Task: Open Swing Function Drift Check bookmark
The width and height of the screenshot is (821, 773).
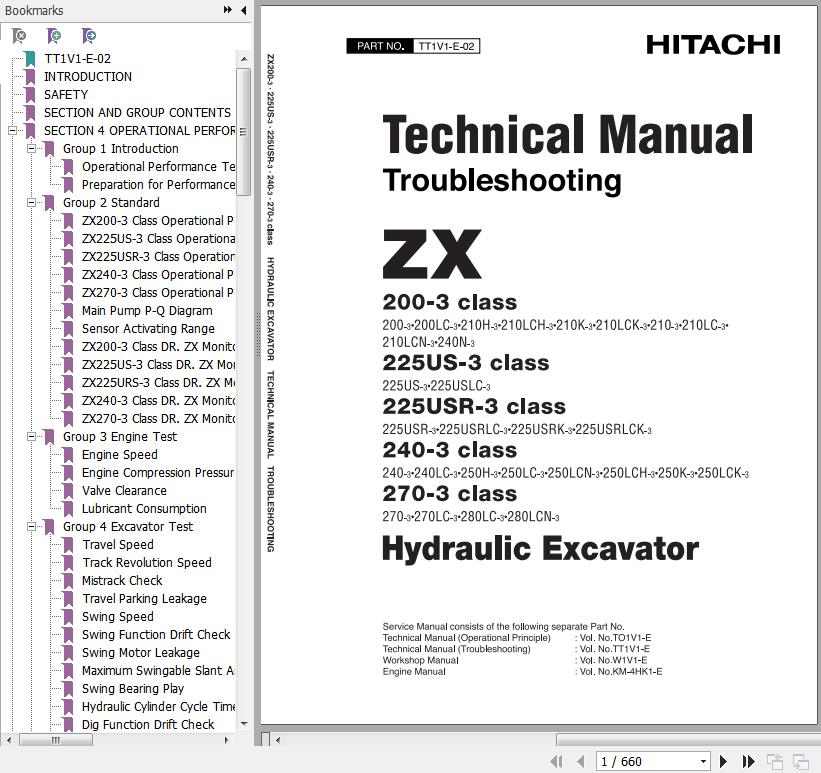Action: 156,635
